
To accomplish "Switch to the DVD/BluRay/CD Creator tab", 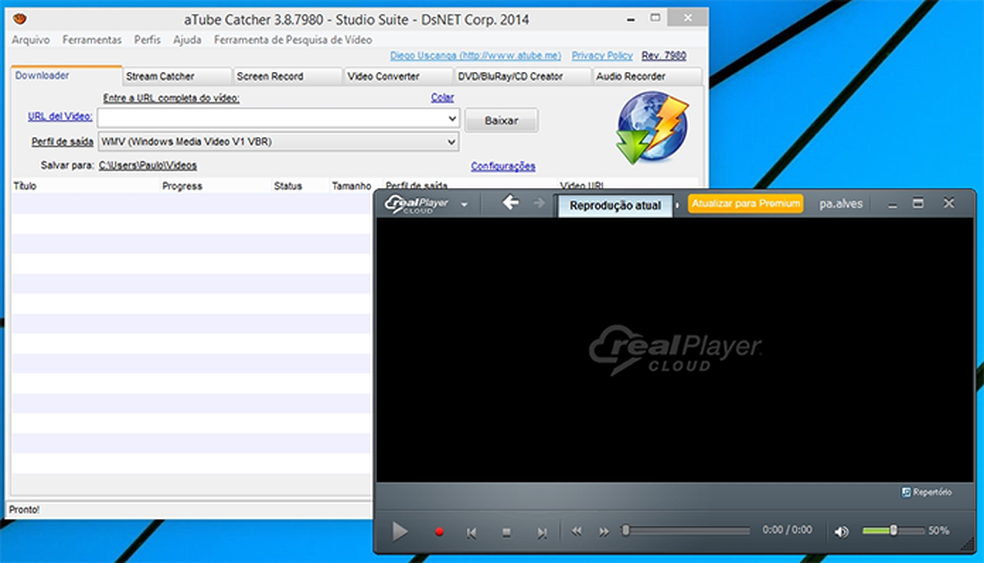I will click(x=522, y=76).
